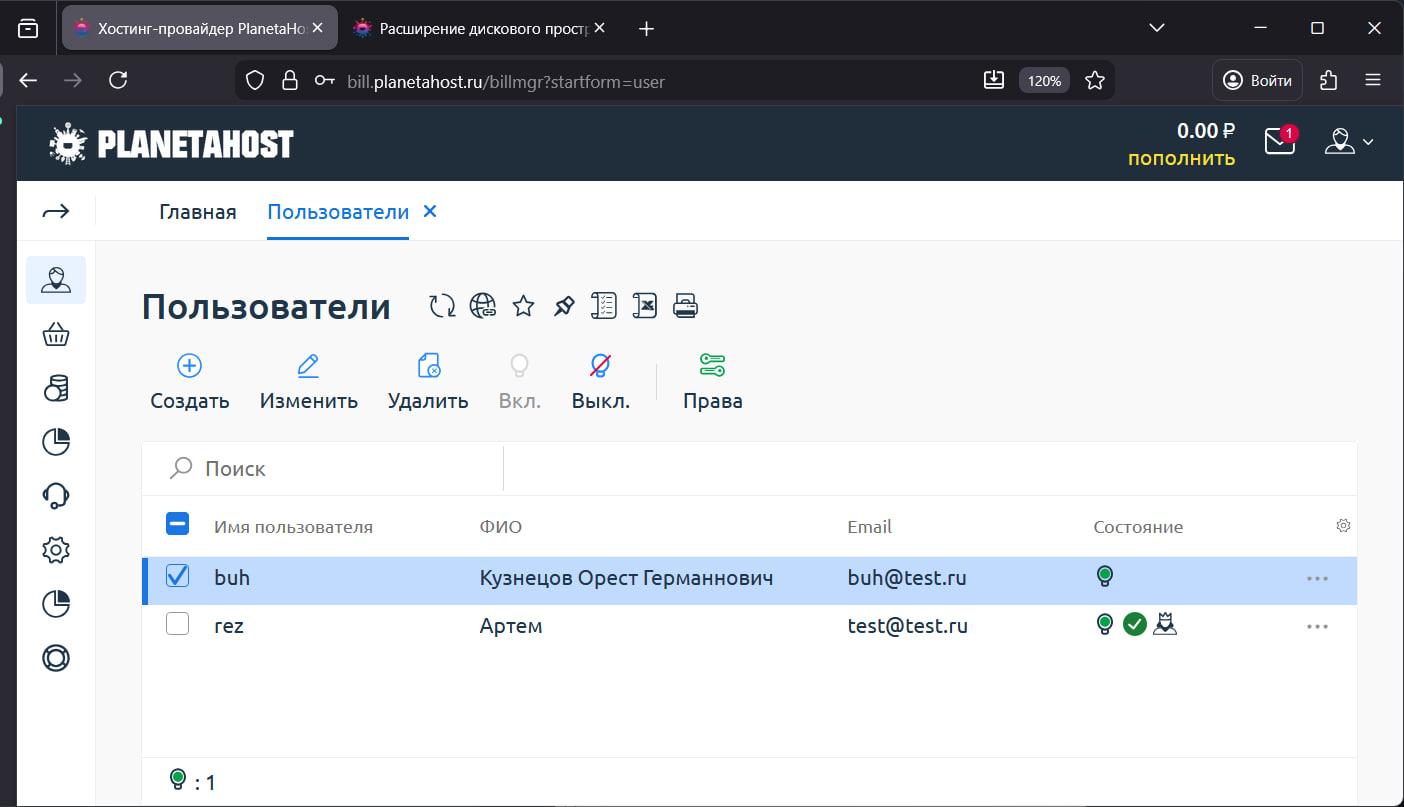The image size is (1404, 807).
Task: Click the Поиск field in users table
Action: (x=300, y=468)
